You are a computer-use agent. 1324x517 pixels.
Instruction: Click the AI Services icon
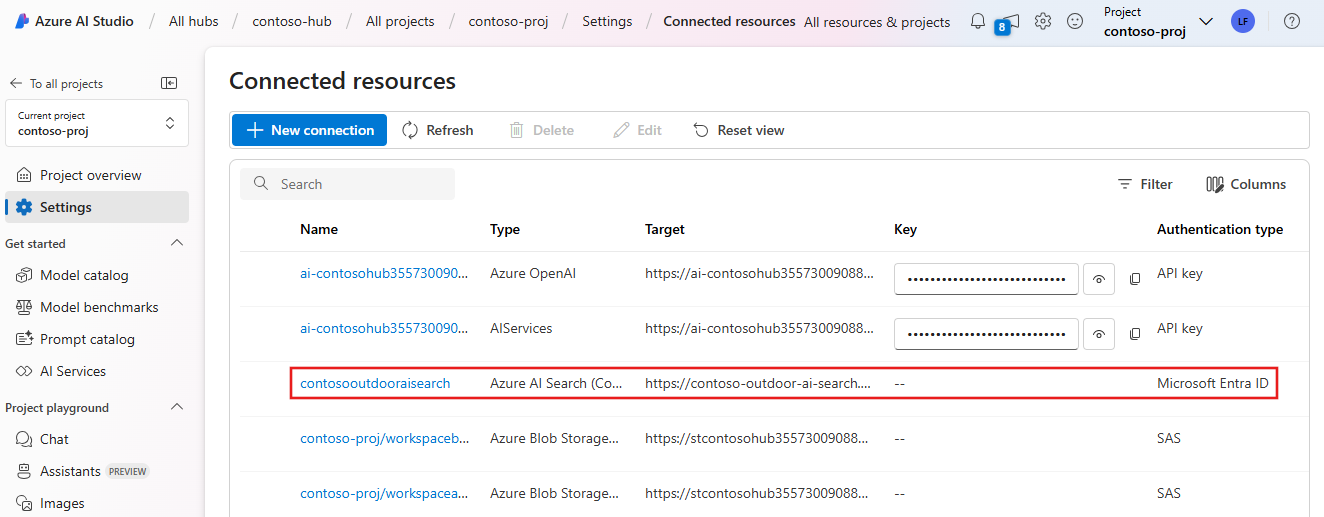click(24, 371)
